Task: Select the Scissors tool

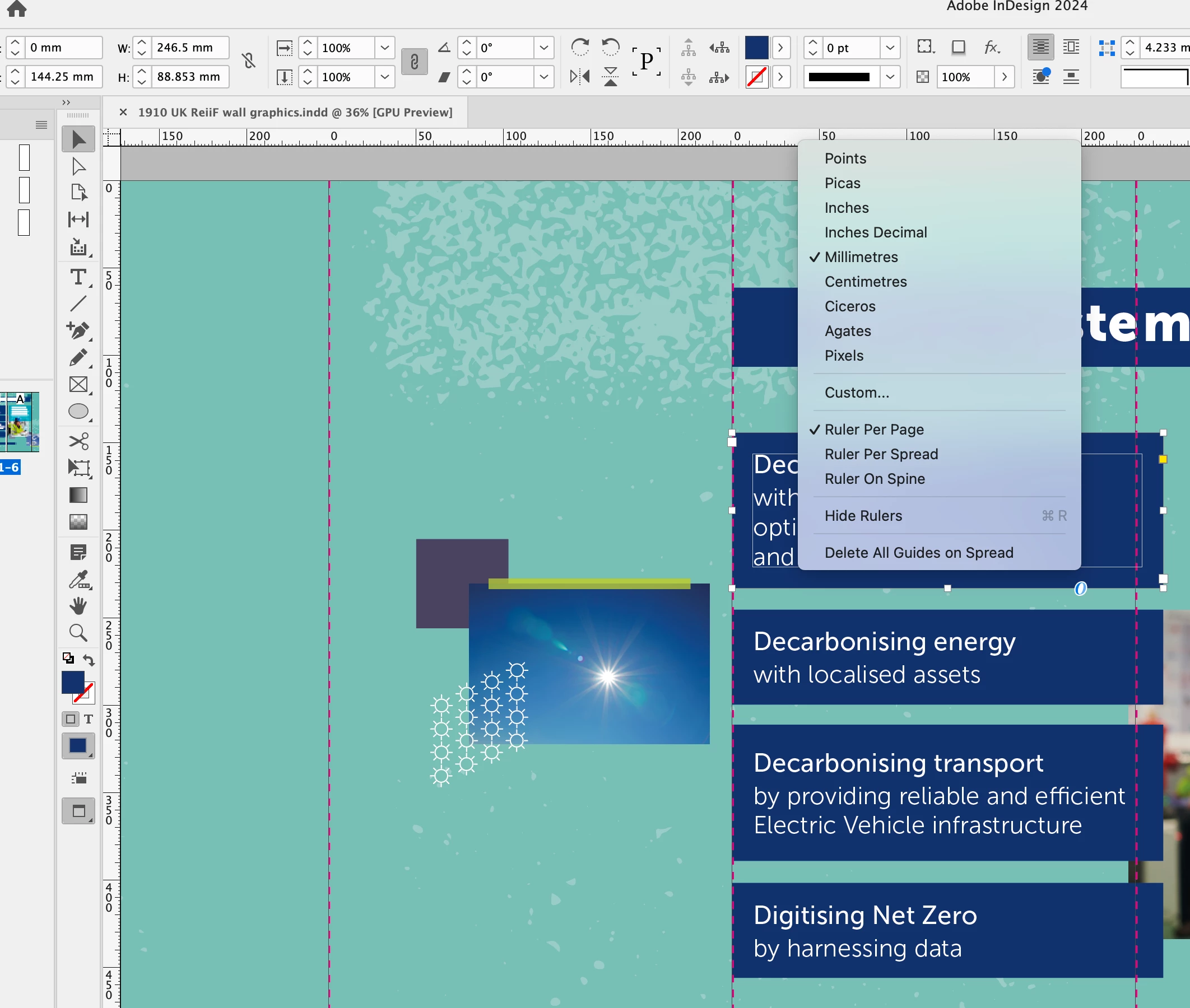Action: click(x=78, y=441)
